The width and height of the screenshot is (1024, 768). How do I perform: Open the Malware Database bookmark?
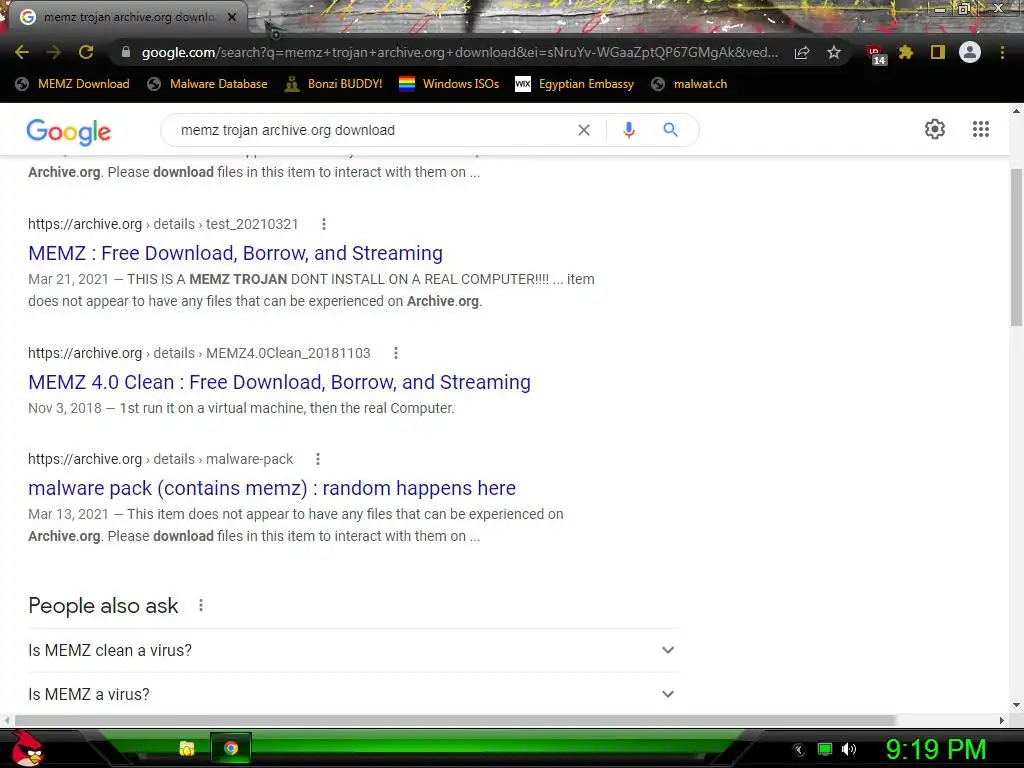coord(208,84)
